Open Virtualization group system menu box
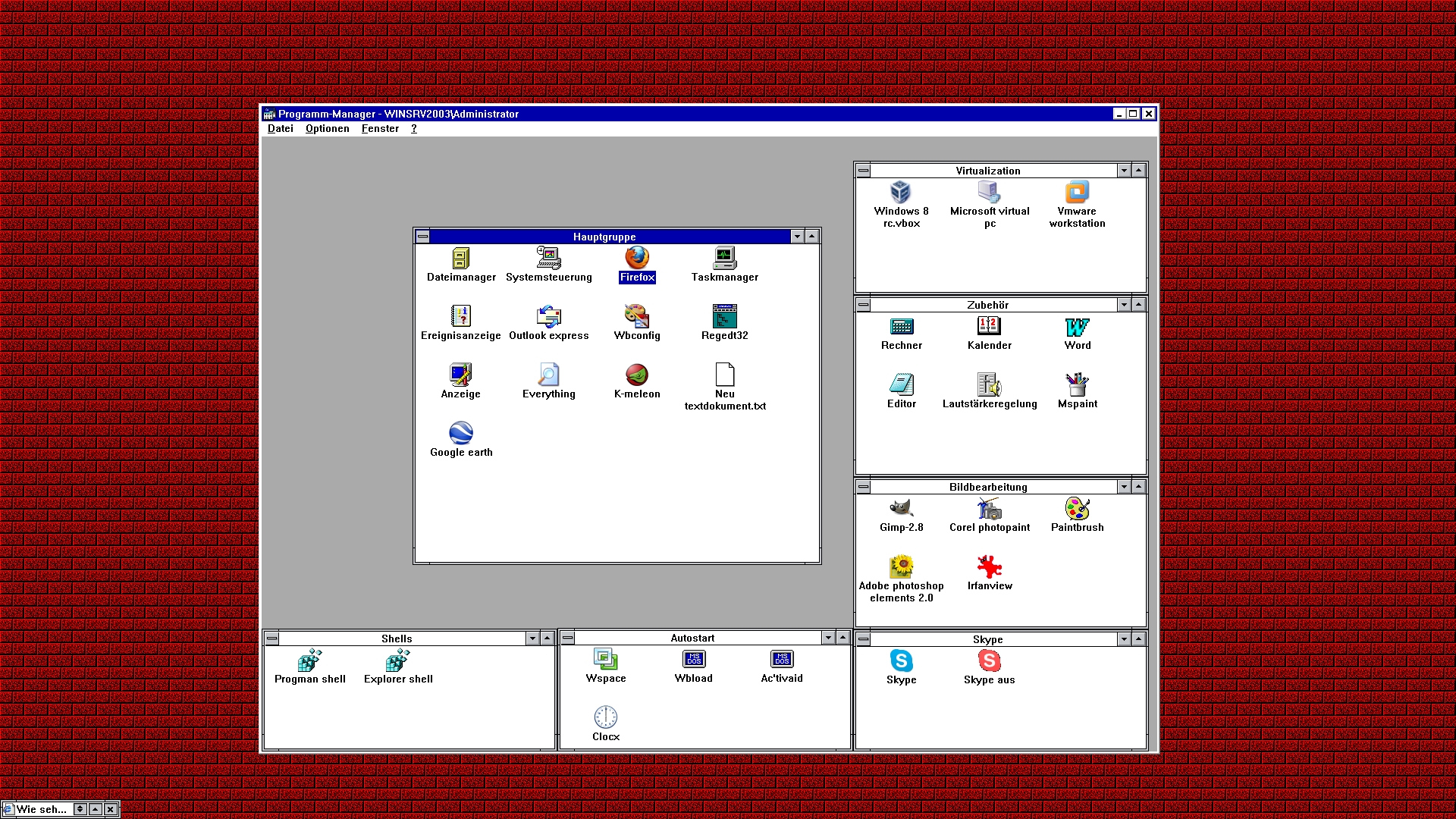The image size is (1456, 819). (863, 171)
